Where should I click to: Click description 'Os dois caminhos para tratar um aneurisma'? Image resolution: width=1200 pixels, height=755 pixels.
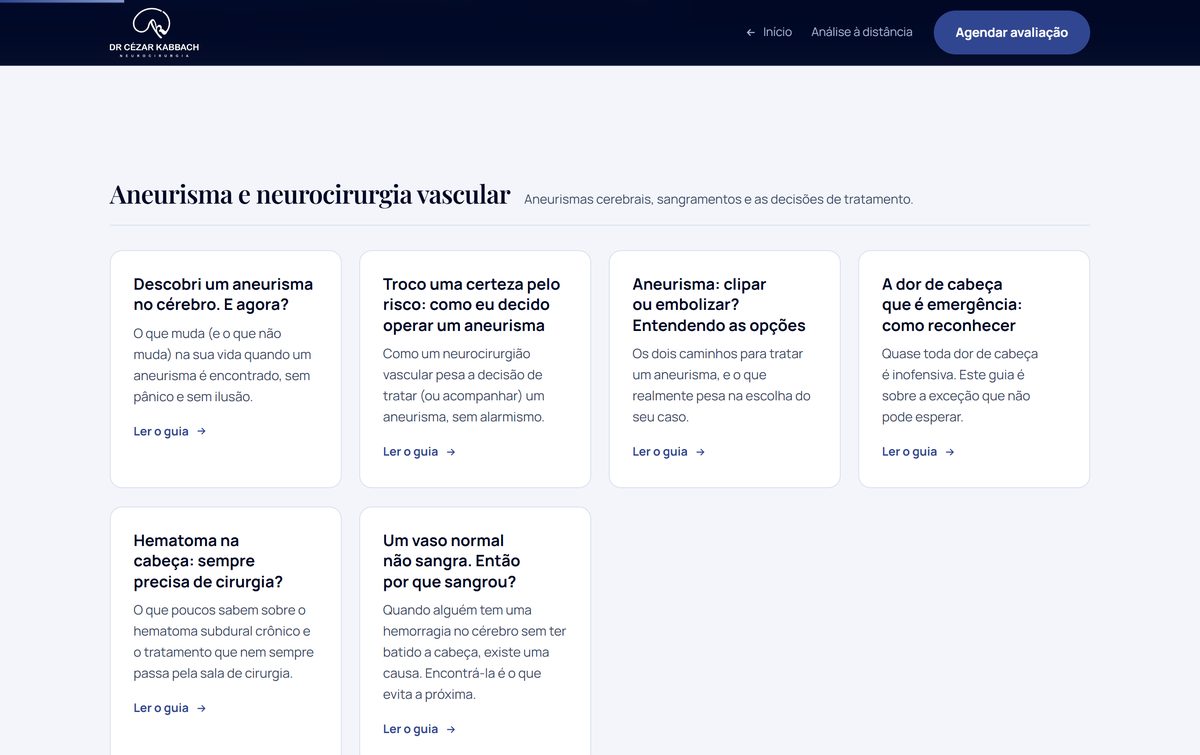click(722, 385)
